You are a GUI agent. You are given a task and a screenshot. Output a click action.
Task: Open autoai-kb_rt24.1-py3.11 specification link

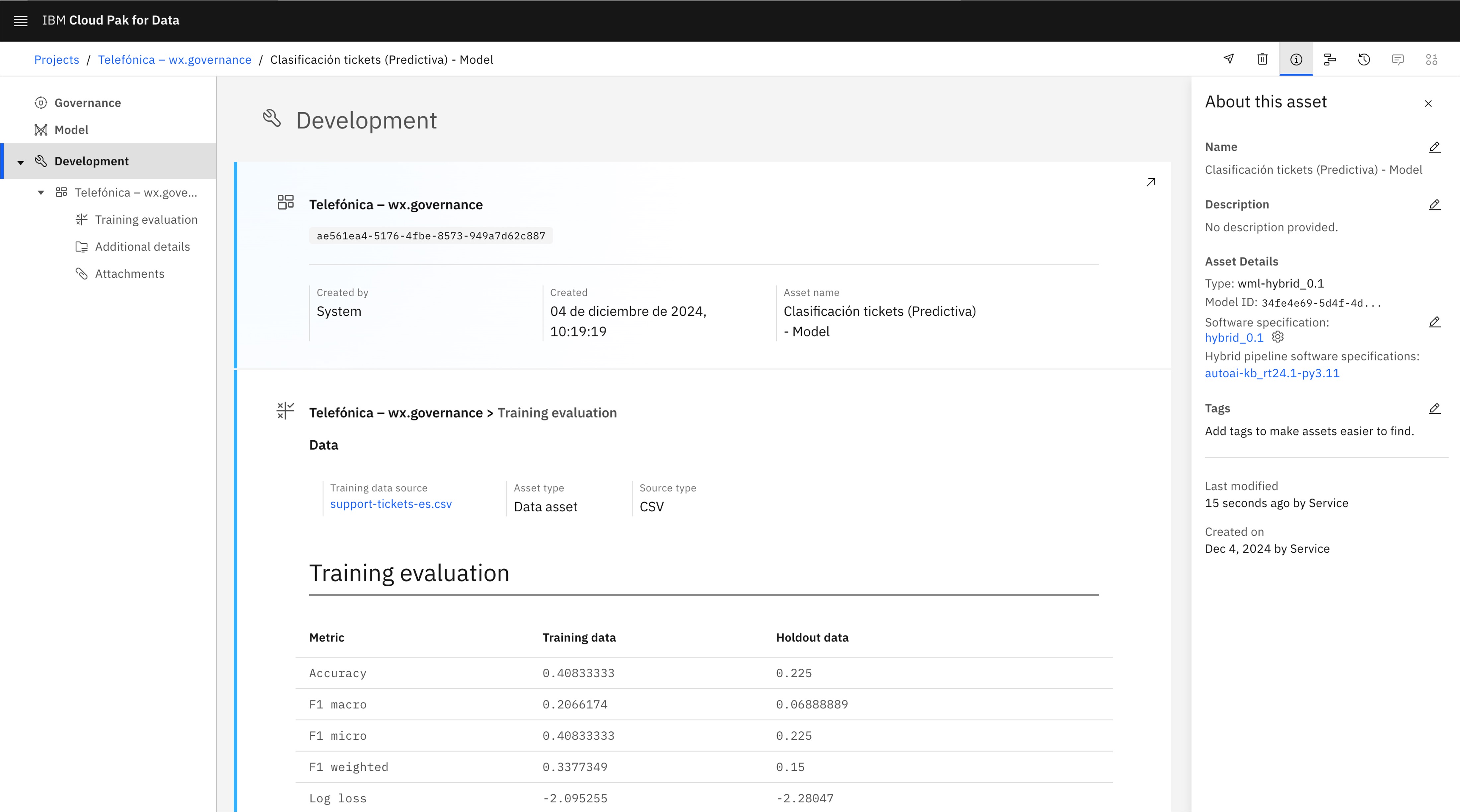[1272, 373]
